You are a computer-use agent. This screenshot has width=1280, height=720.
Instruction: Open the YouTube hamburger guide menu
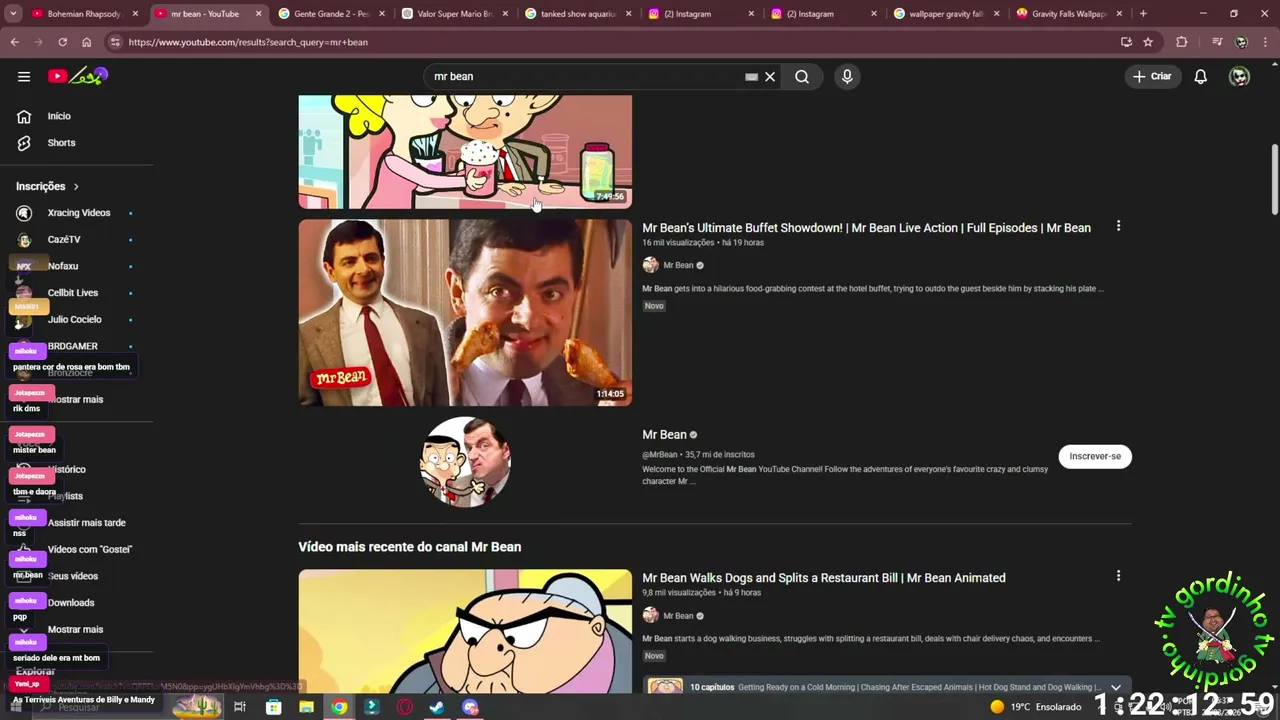(x=24, y=76)
